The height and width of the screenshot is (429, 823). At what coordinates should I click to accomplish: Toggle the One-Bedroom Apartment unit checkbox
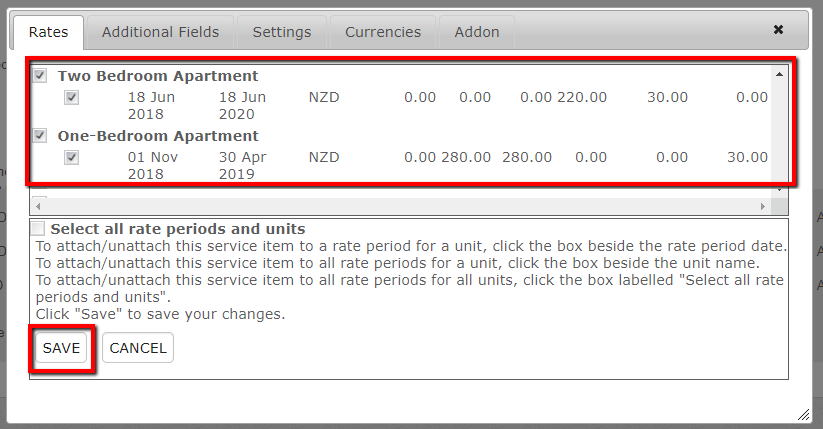40,135
